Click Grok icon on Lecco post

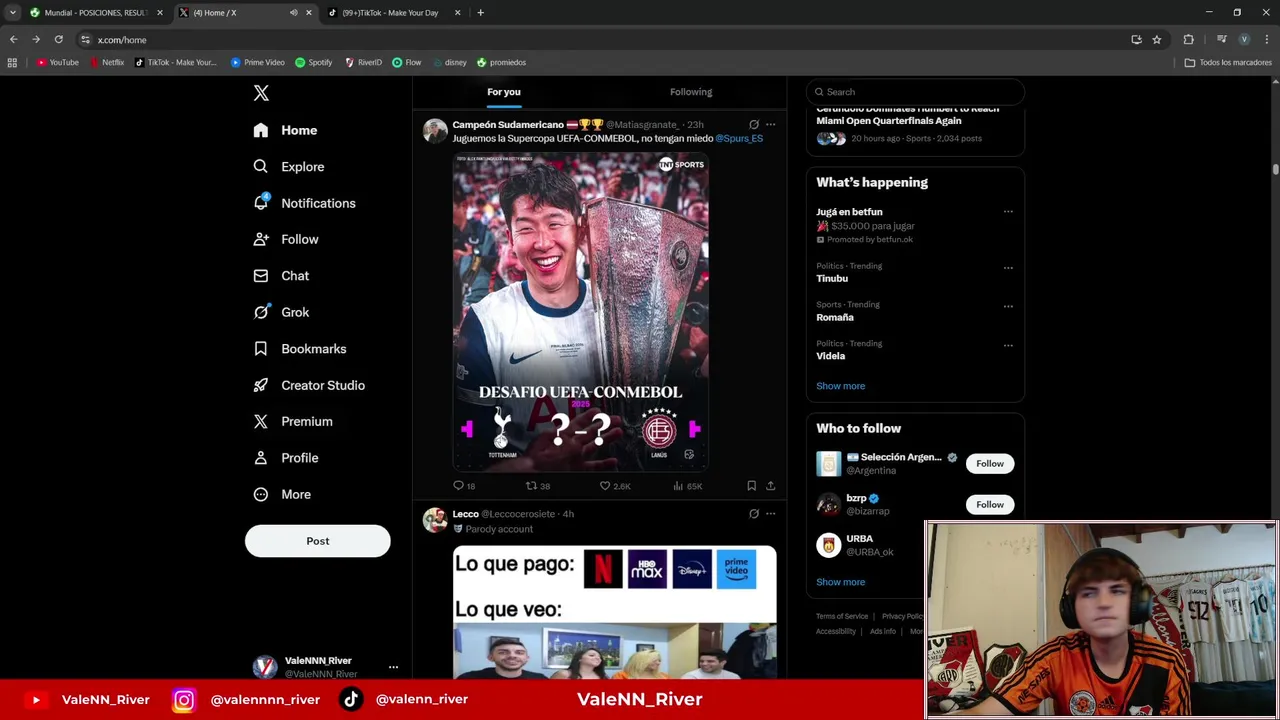pos(754,514)
